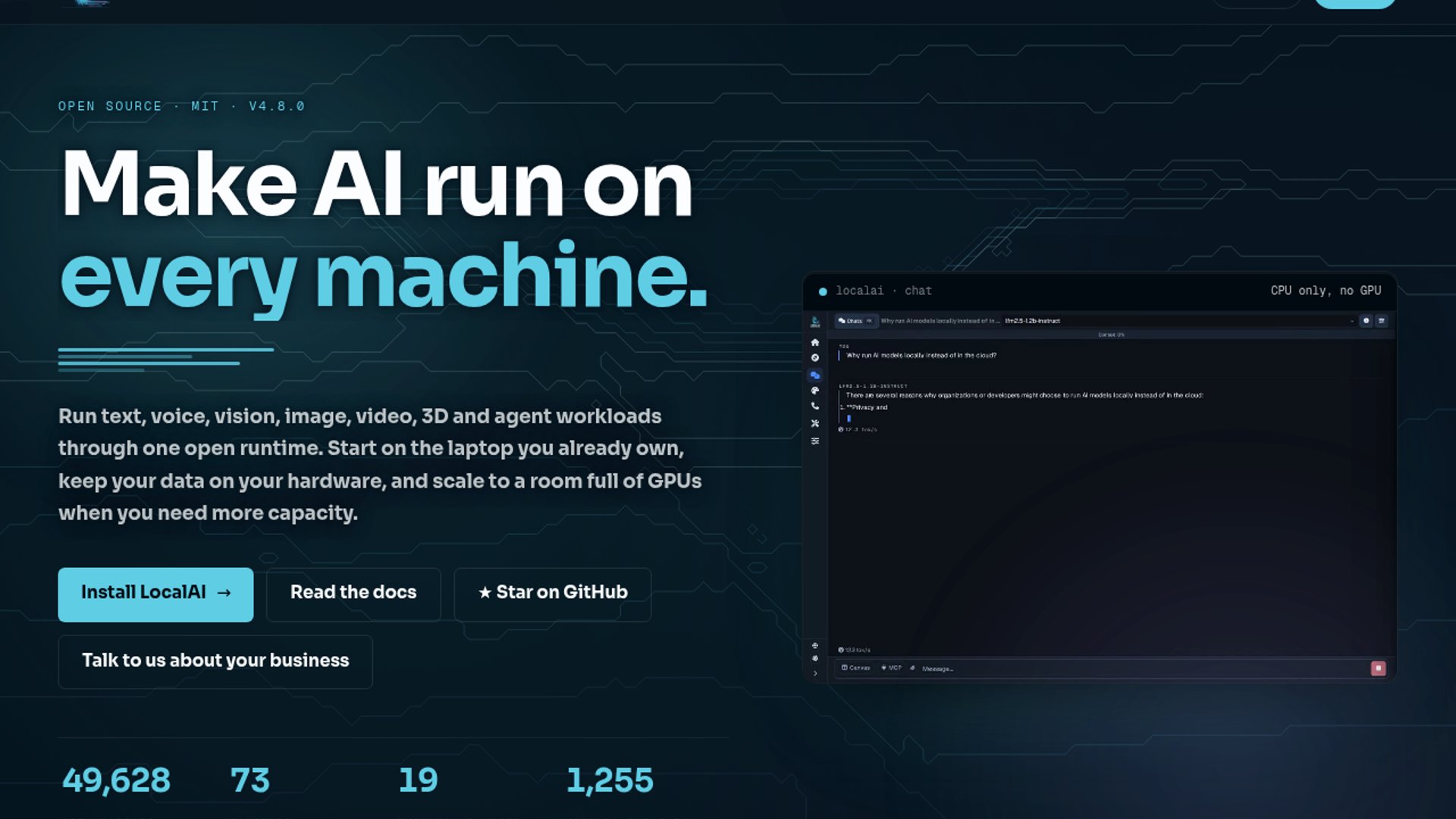1456x819 pixels.
Task: Click the 73 statistic
Action: 249,780
